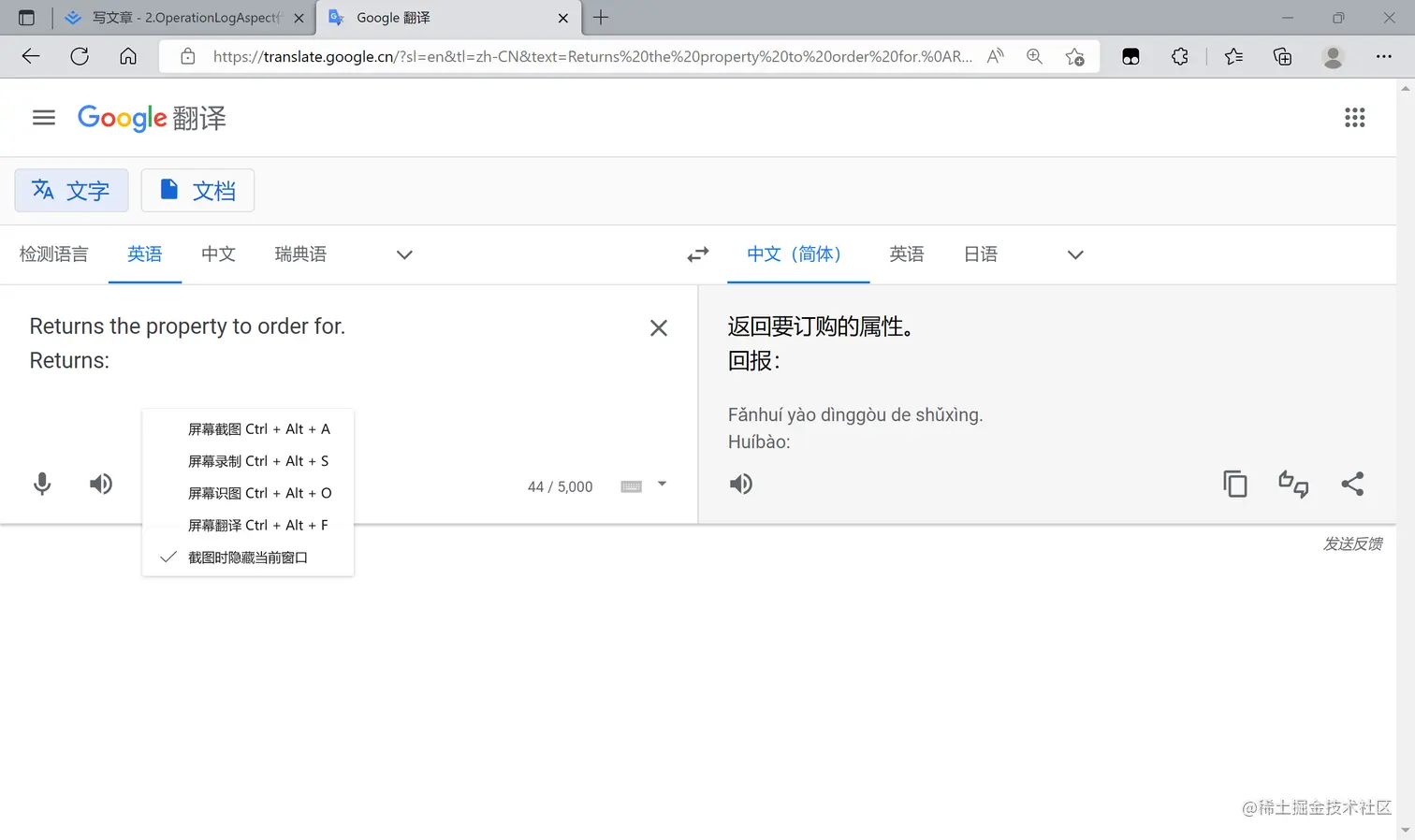Click 发送反馈 feedback link
This screenshot has width=1415, height=840.
1352,543
